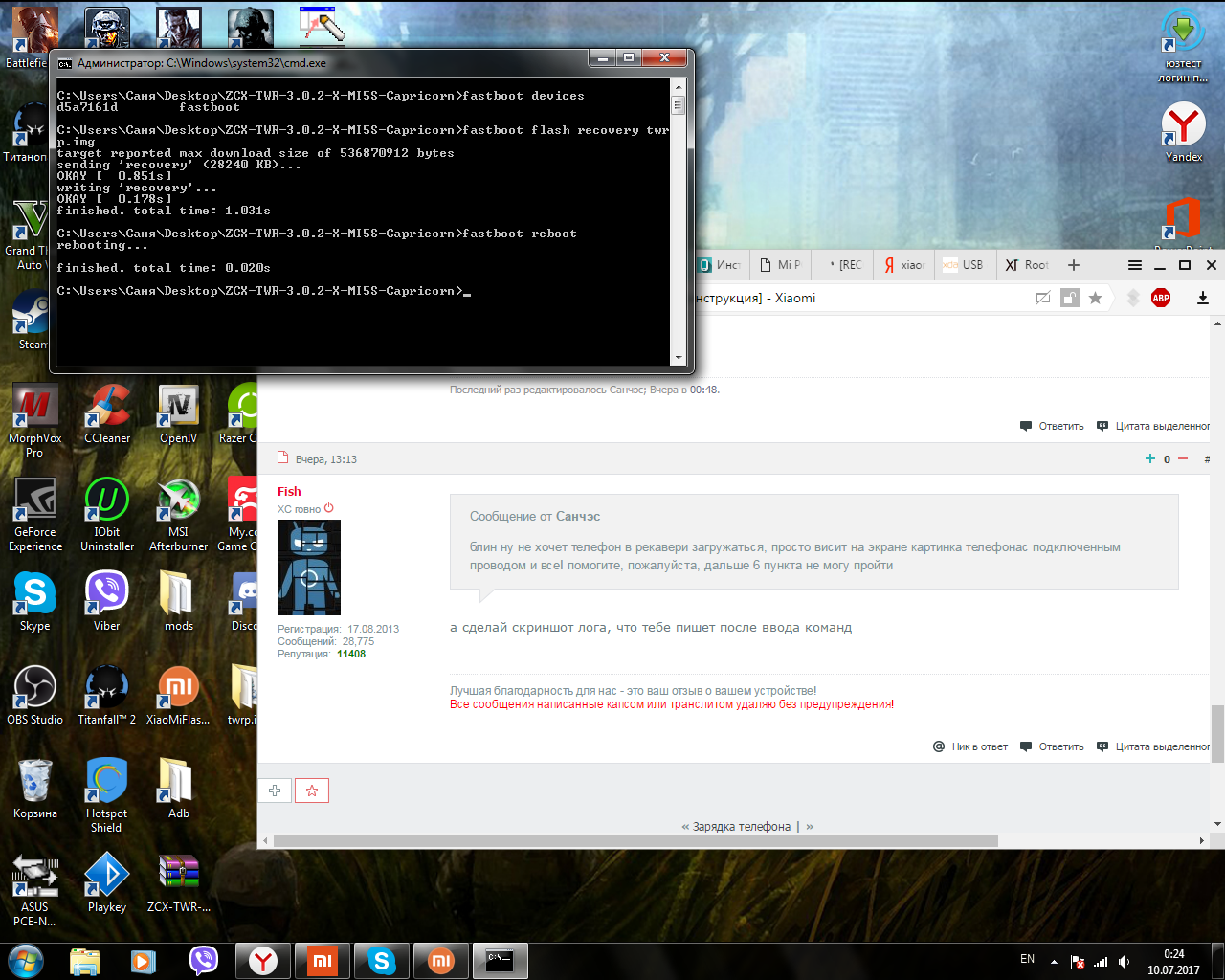Click the page horizontal scrollbar

pyautogui.click(x=636, y=840)
